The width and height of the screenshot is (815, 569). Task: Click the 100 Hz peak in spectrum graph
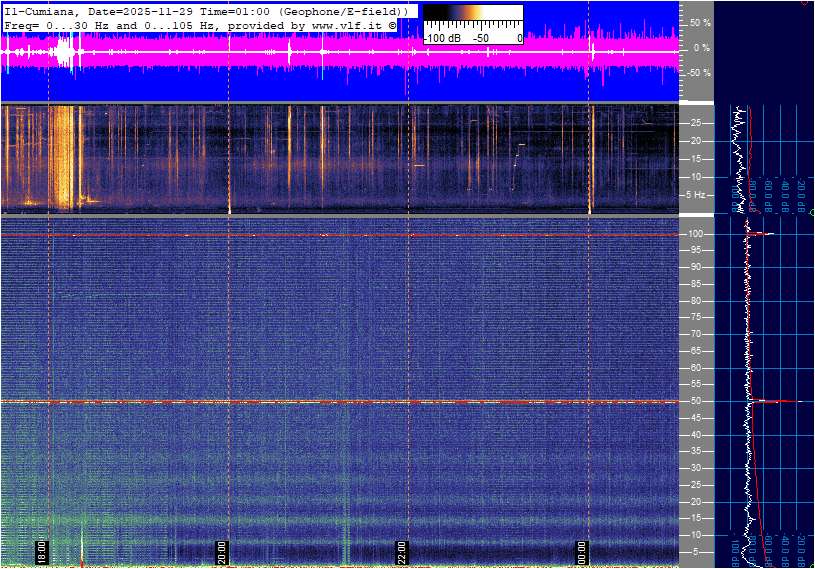[x=762, y=234]
